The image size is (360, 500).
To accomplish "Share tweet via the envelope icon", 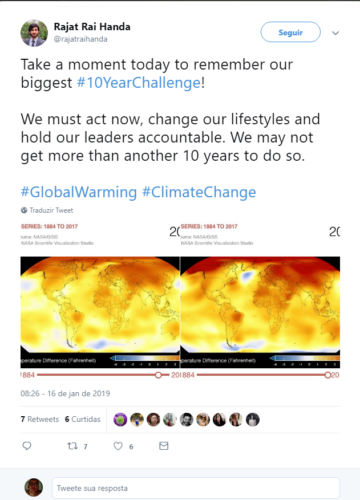I will [164, 446].
